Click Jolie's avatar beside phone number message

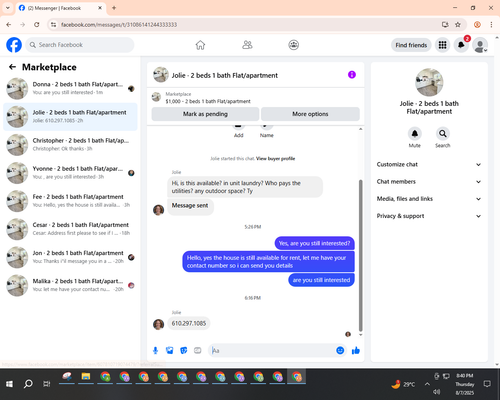(158, 324)
